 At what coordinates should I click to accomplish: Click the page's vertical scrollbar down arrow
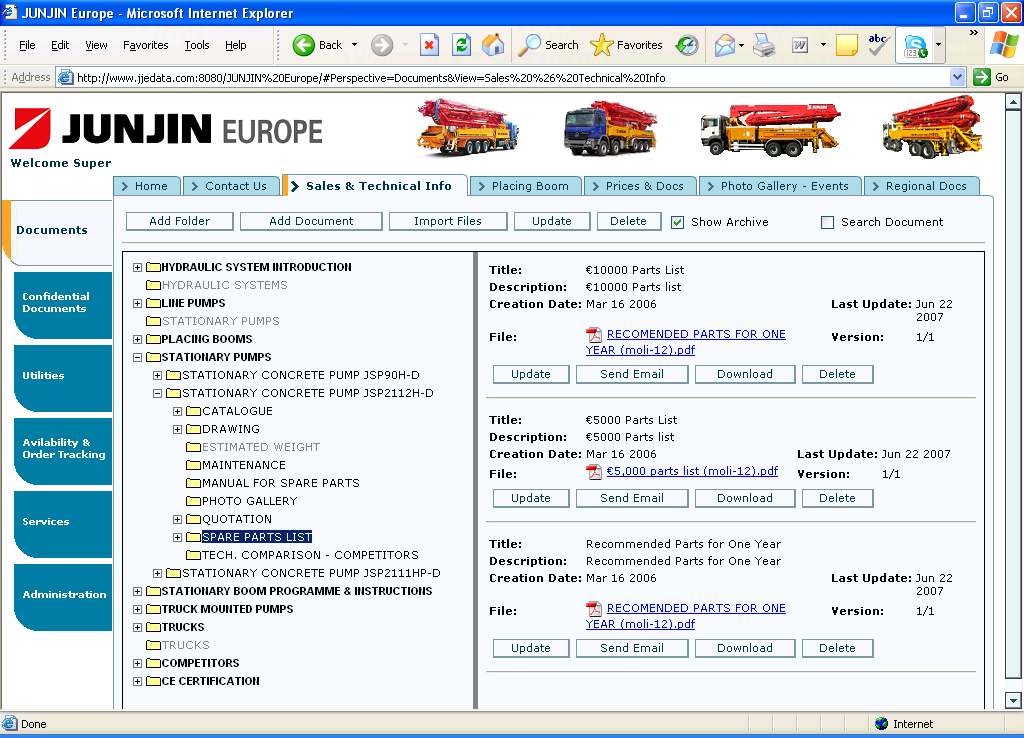click(x=1013, y=701)
